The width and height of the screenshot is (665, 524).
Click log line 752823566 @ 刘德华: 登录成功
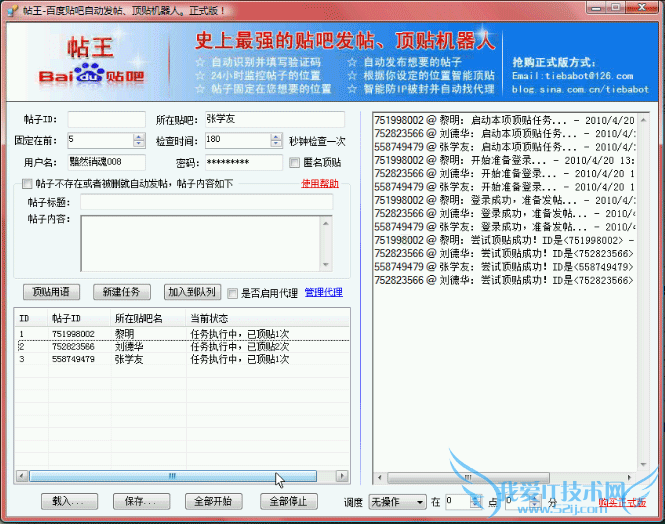504,213
